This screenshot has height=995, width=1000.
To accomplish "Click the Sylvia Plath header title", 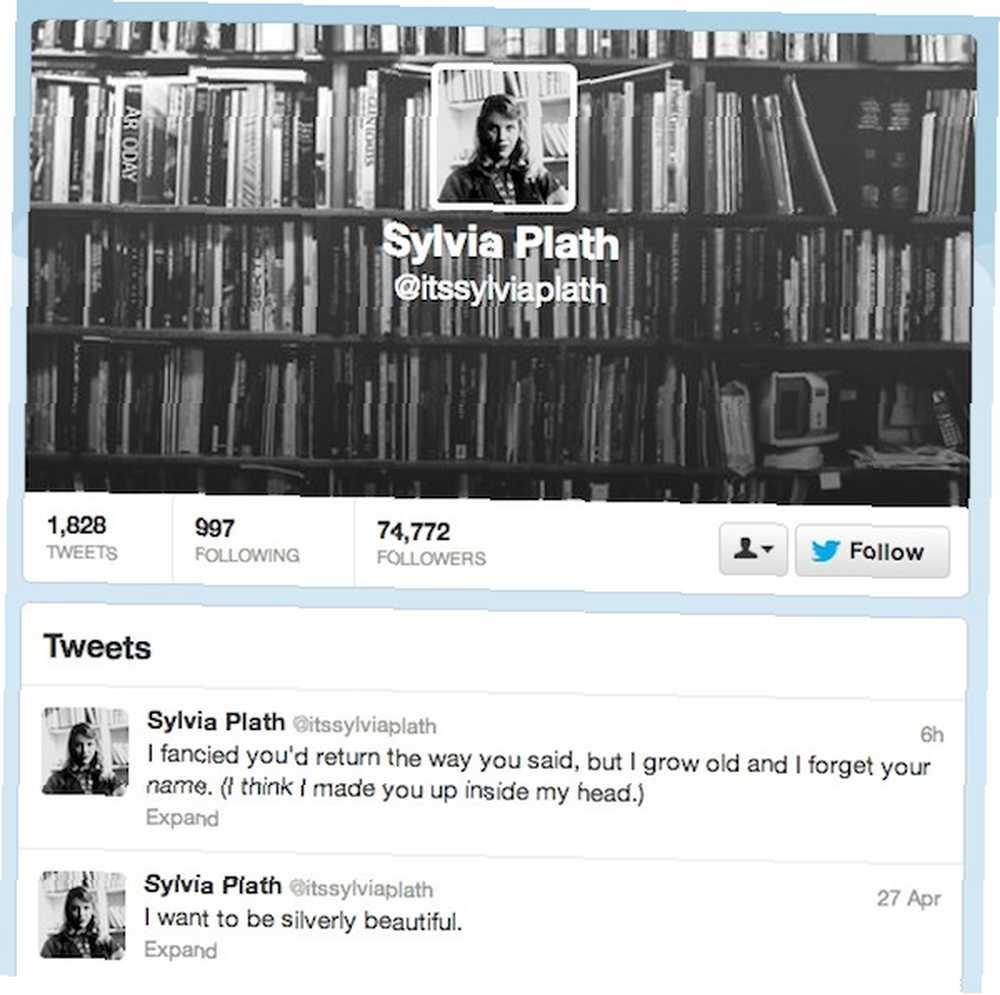I will click(501, 242).
